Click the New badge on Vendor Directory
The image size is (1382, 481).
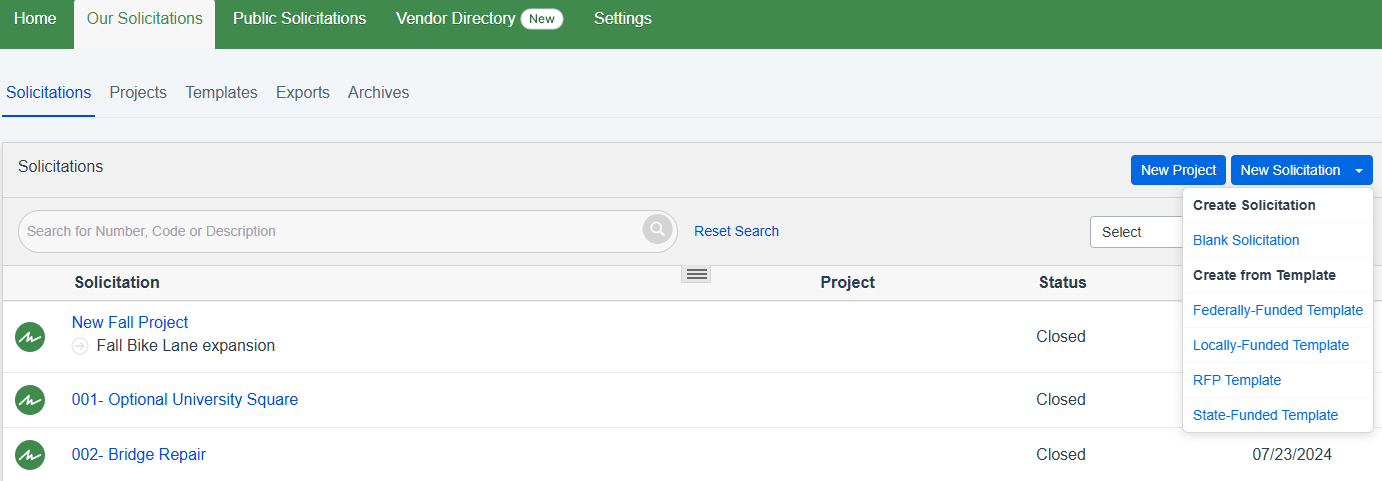click(541, 19)
